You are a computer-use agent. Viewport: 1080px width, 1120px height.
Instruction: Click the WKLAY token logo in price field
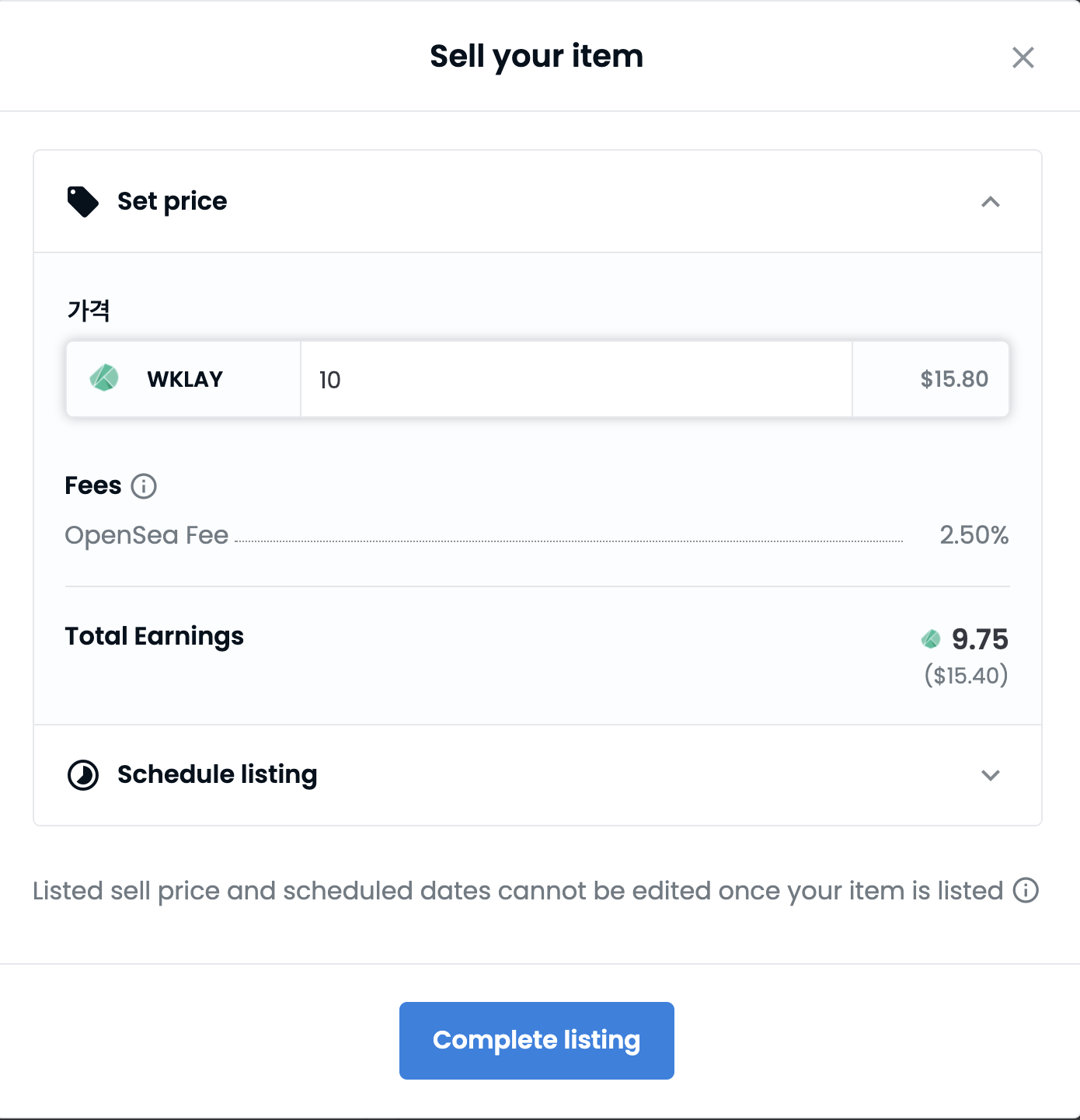pos(104,378)
